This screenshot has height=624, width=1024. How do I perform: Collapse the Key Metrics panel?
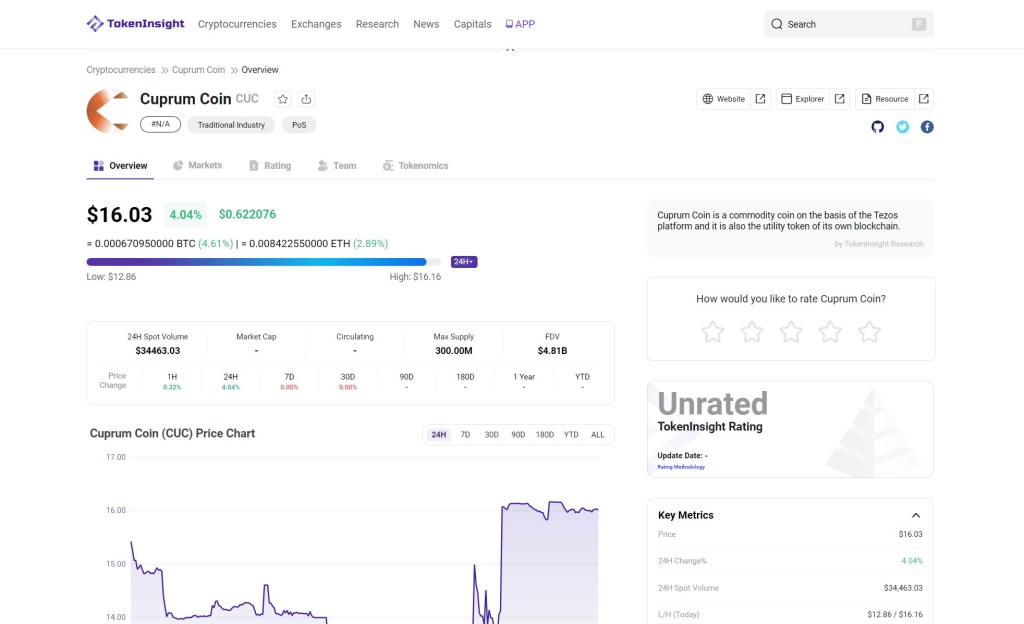click(x=916, y=514)
